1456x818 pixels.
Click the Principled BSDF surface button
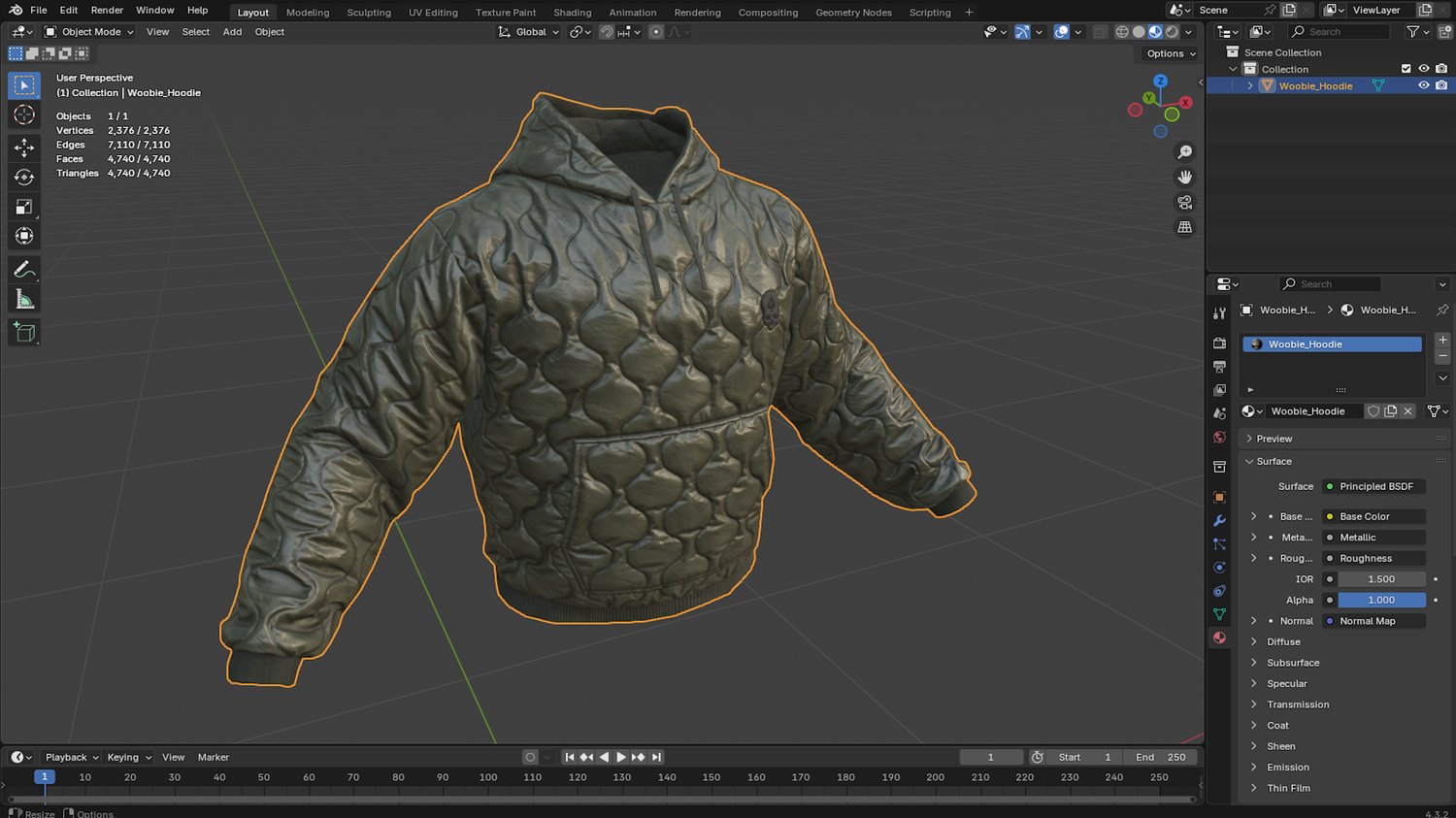[x=1375, y=486]
